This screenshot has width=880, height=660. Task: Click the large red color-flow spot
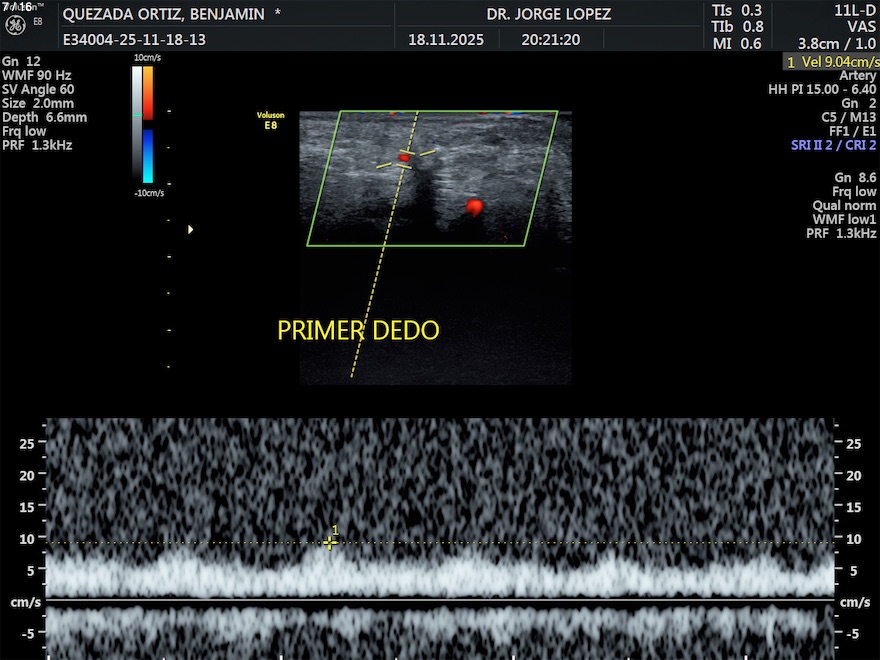(x=474, y=207)
